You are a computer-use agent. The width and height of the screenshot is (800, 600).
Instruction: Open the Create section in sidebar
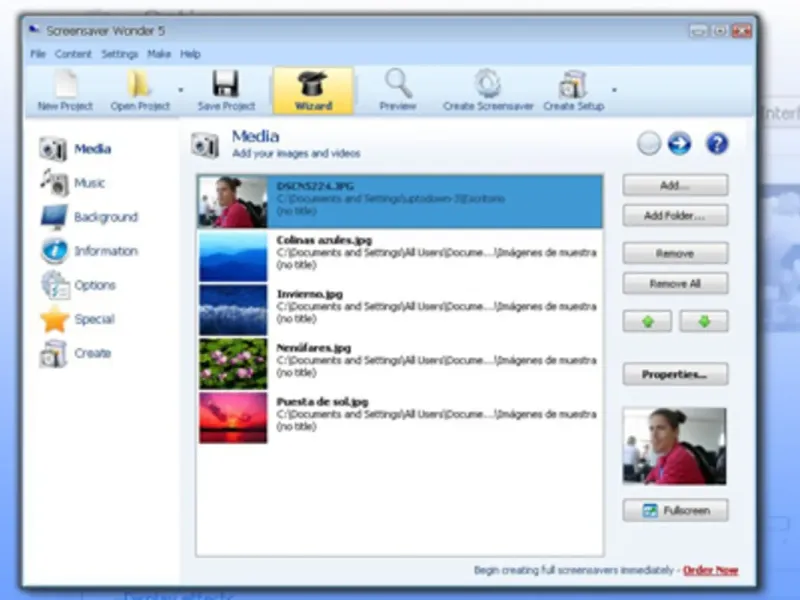[76, 353]
